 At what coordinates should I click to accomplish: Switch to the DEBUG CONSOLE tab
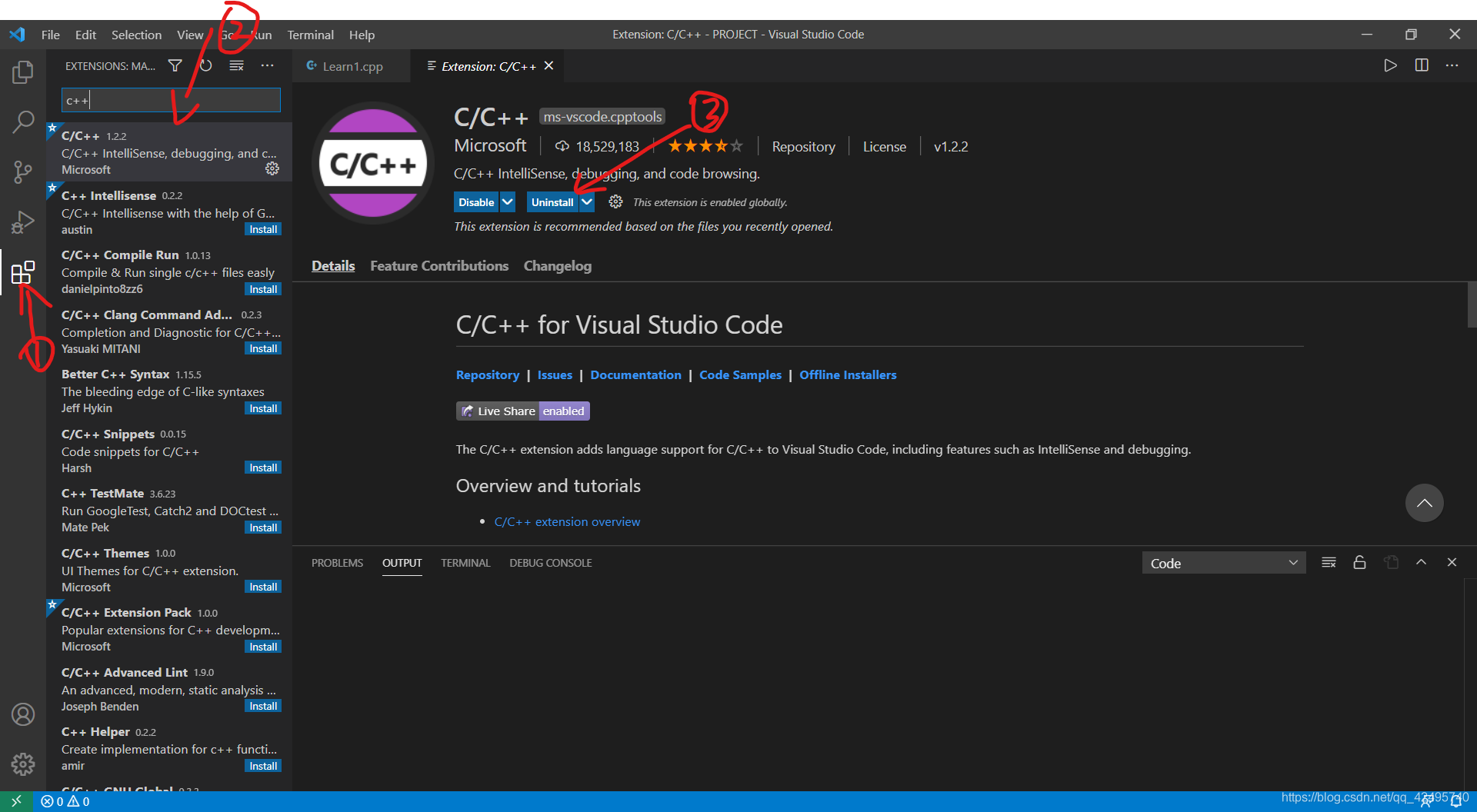[x=551, y=563]
